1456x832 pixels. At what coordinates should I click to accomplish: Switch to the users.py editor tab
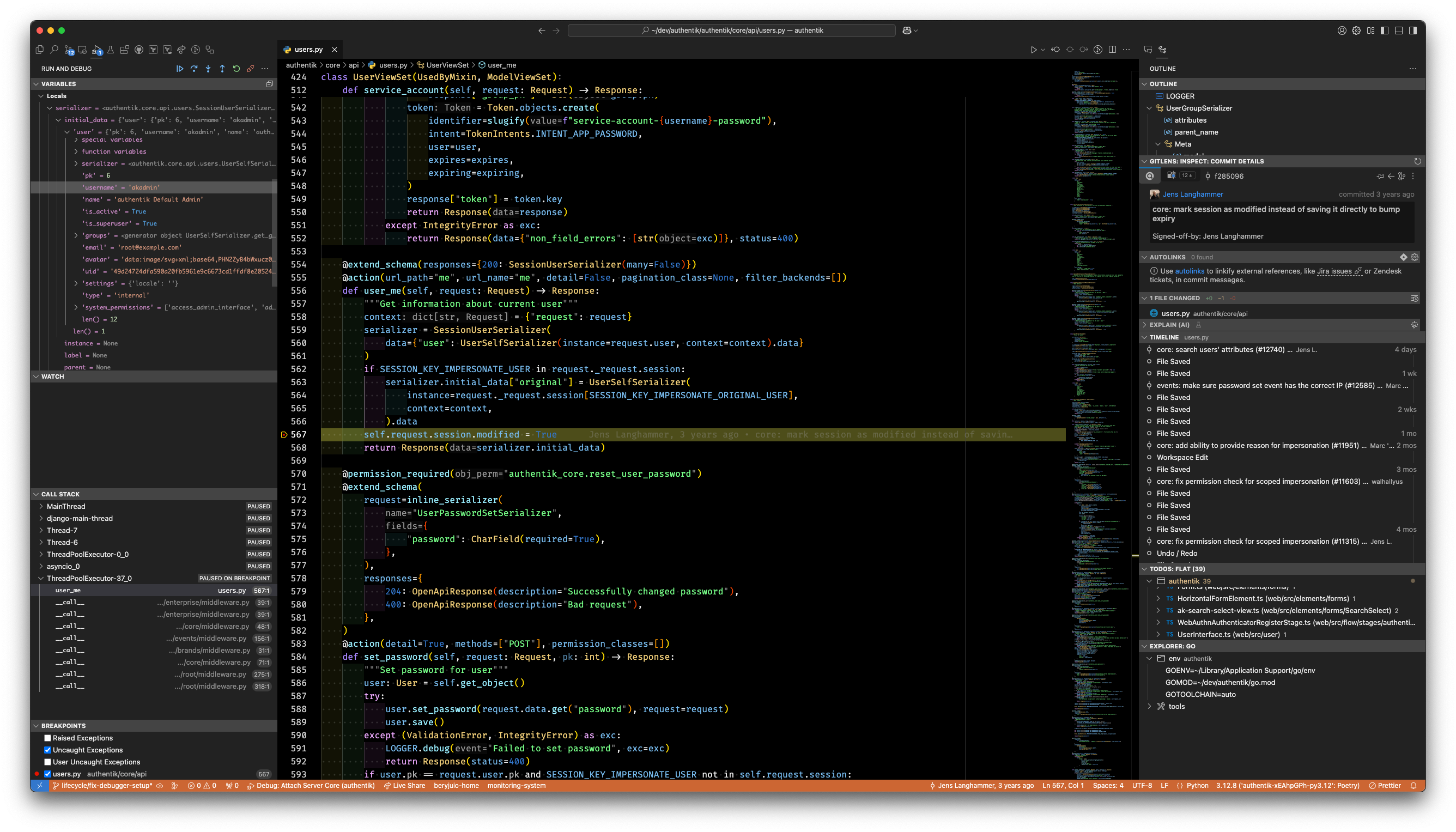click(x=309, y=49)
